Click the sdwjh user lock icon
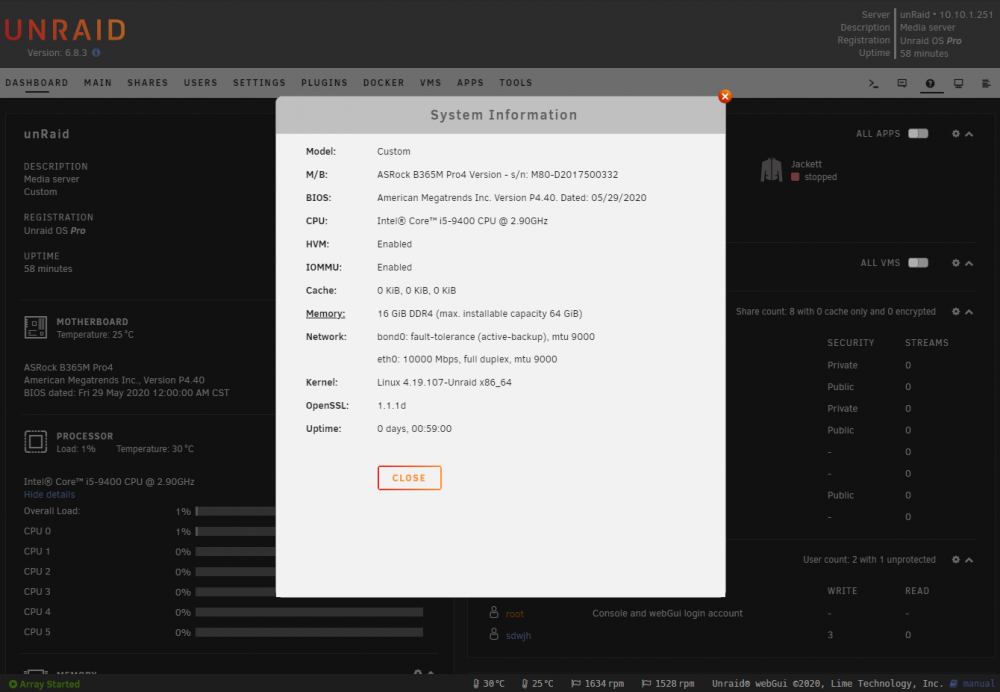This screenshot has width=1000, height=692. point(494,634)
